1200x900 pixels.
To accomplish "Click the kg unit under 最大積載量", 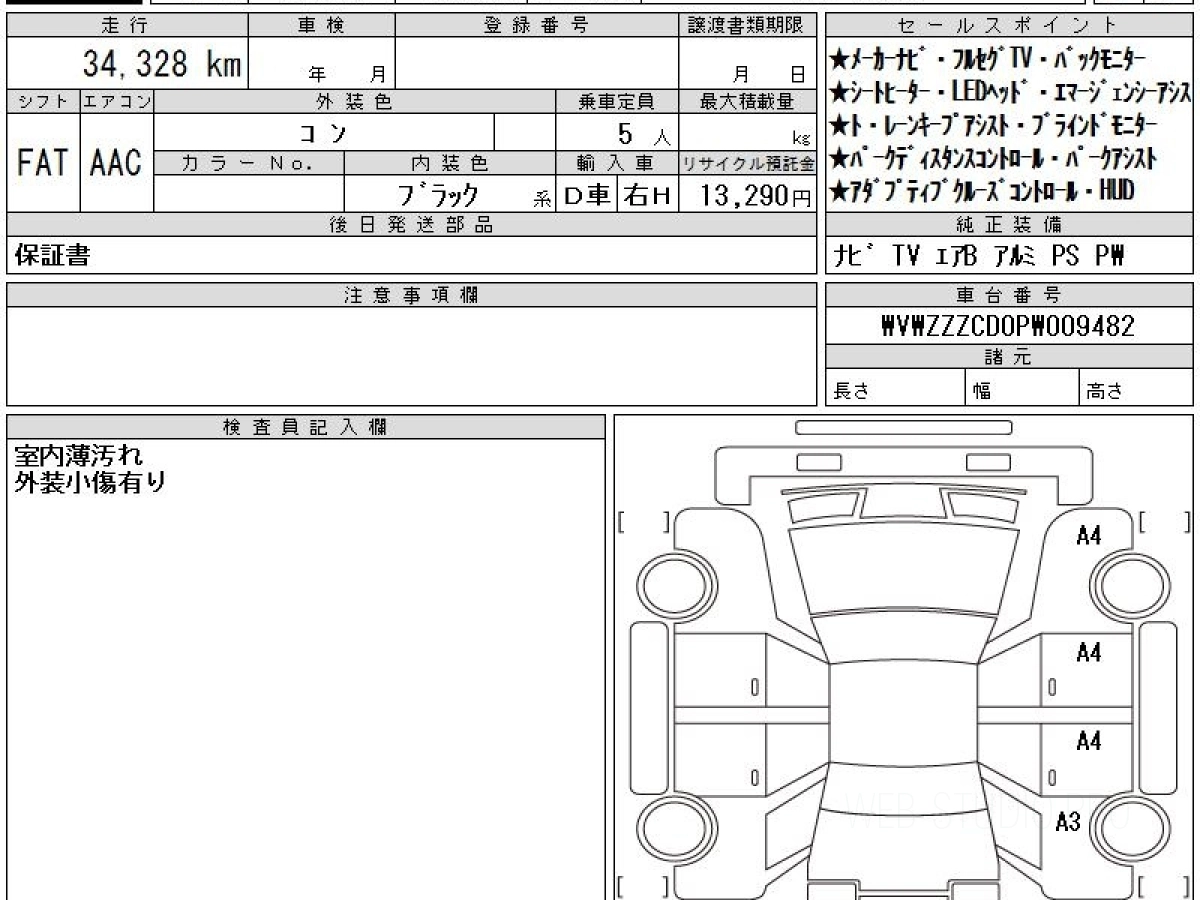I will [802, 139].
